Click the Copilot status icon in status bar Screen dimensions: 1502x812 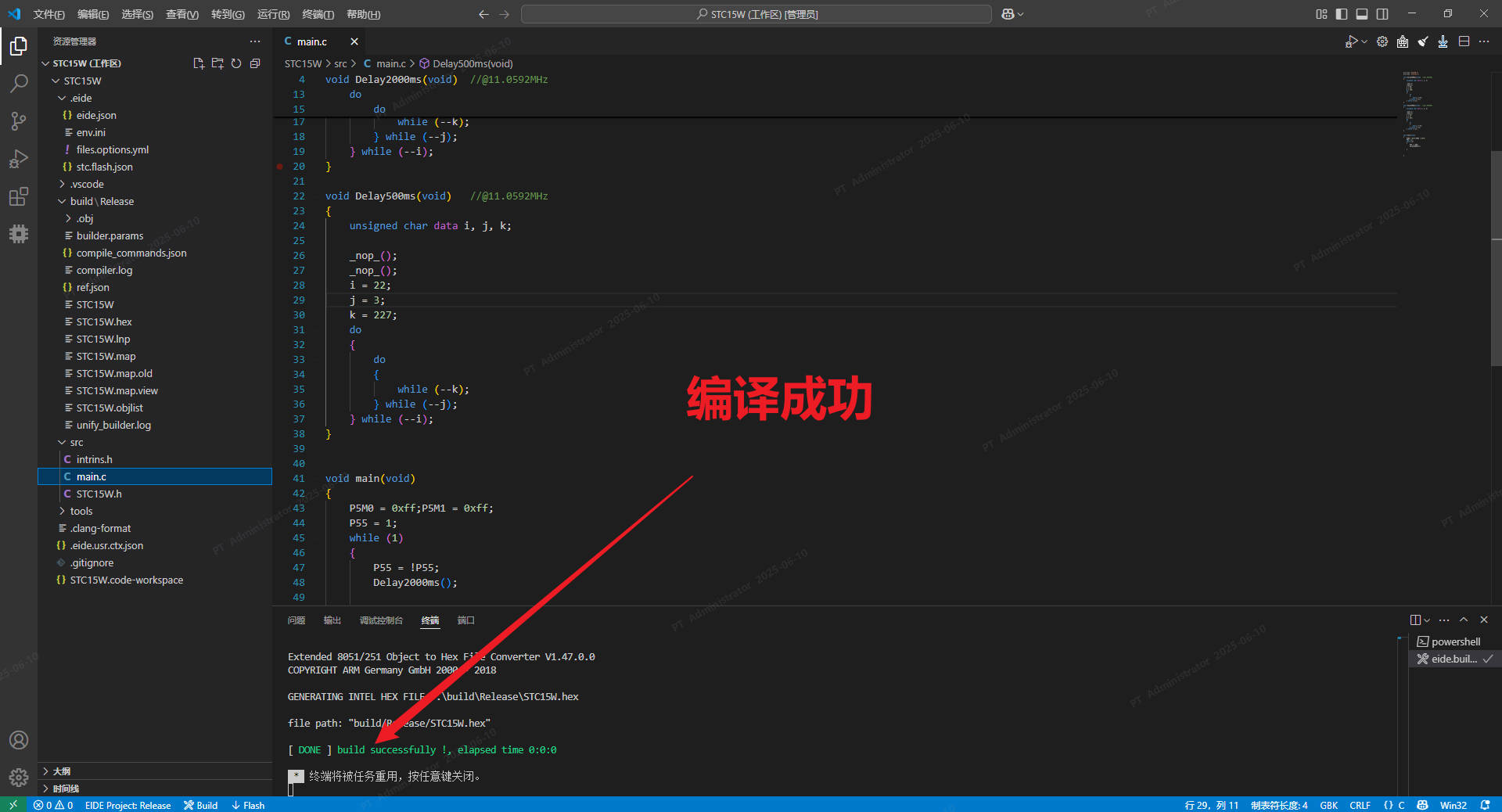1422,805
